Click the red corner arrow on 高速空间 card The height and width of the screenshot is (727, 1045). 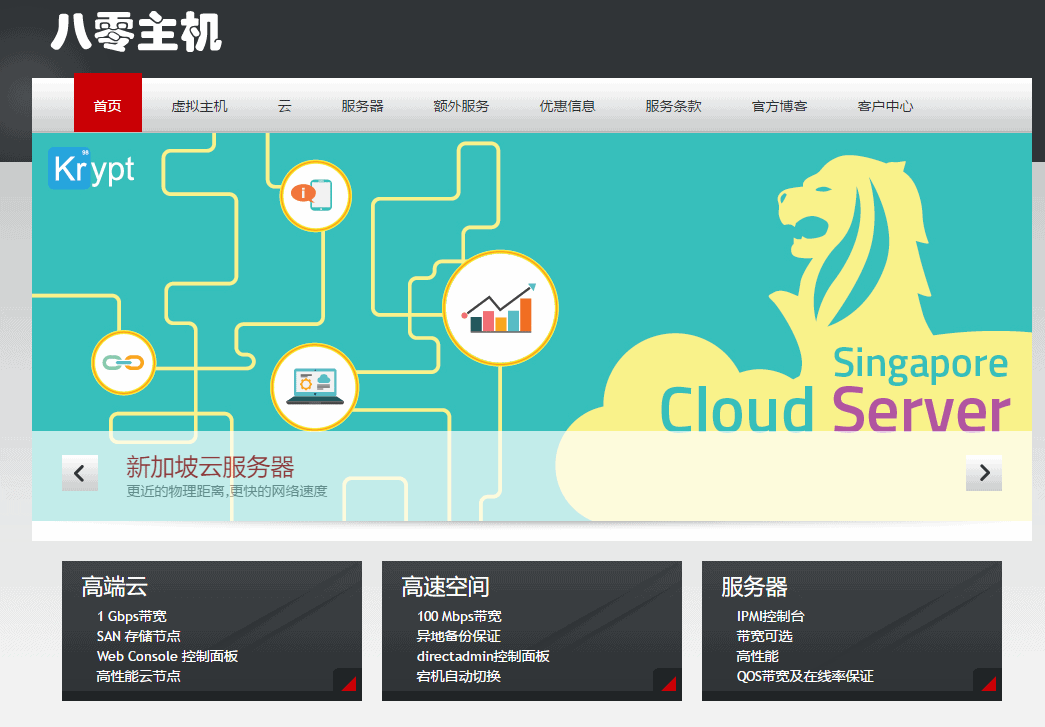click(x=668, y=683)
